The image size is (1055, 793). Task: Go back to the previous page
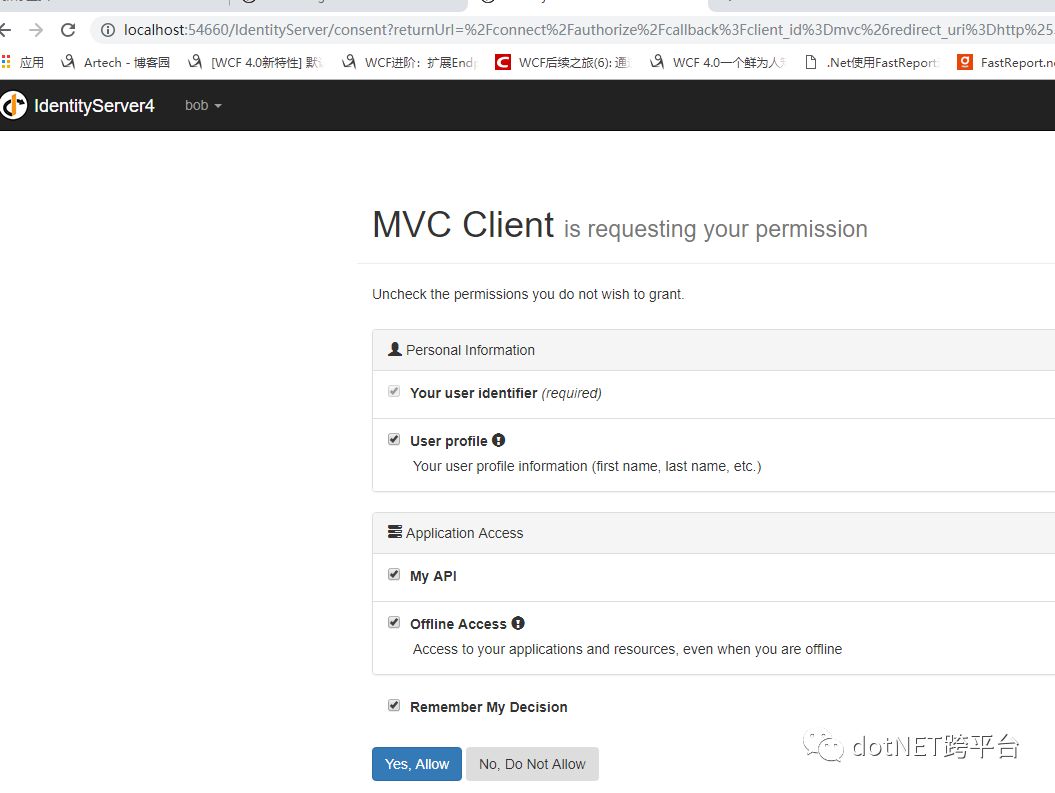5,30
